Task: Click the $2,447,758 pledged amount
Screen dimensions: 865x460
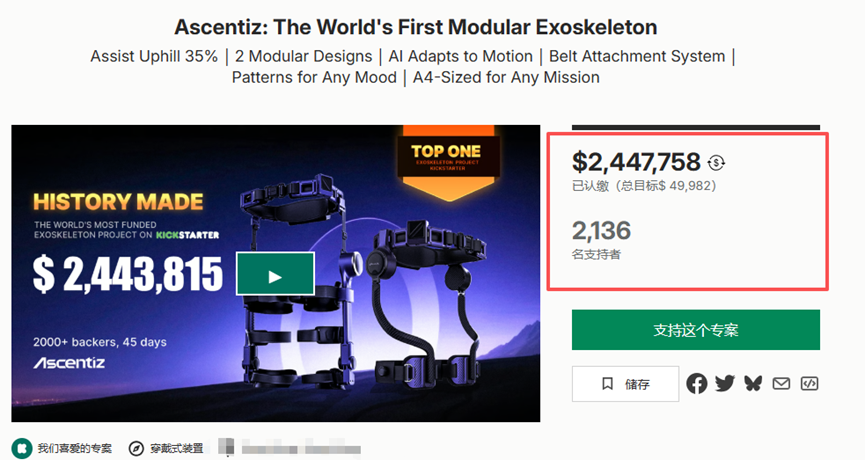Action: (636, 162)
